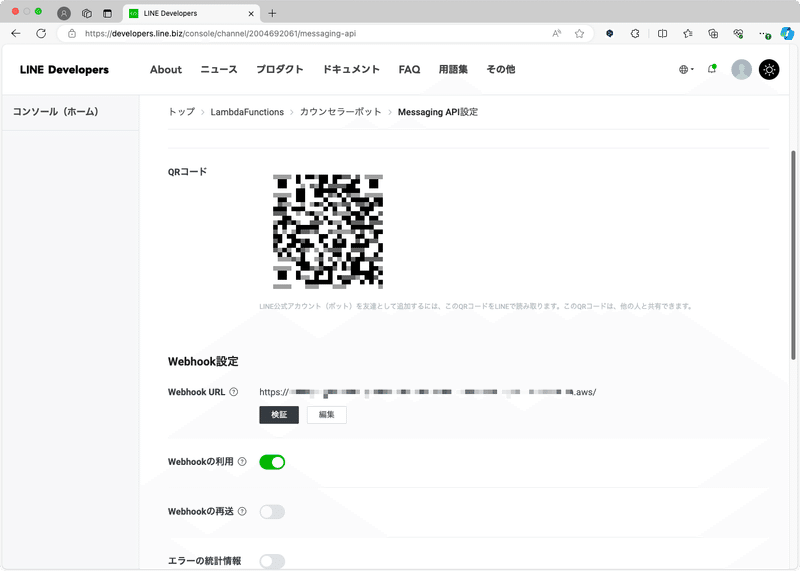Screen dimensions: 800x571
Task: Show help for Webhookの再送 question icon
Action: (242, 511)
